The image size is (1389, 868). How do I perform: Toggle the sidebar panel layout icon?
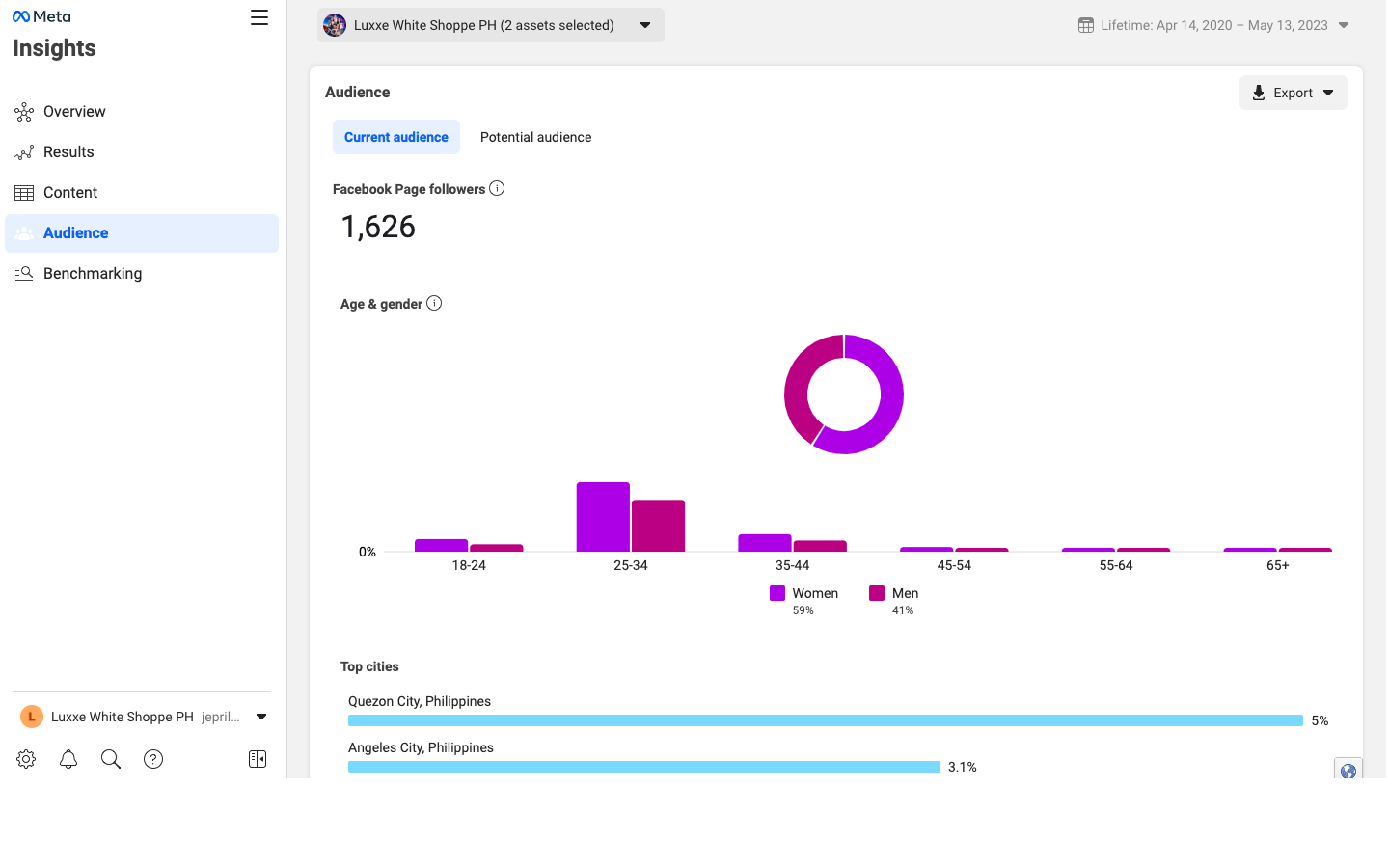click(x=258, y=759)
